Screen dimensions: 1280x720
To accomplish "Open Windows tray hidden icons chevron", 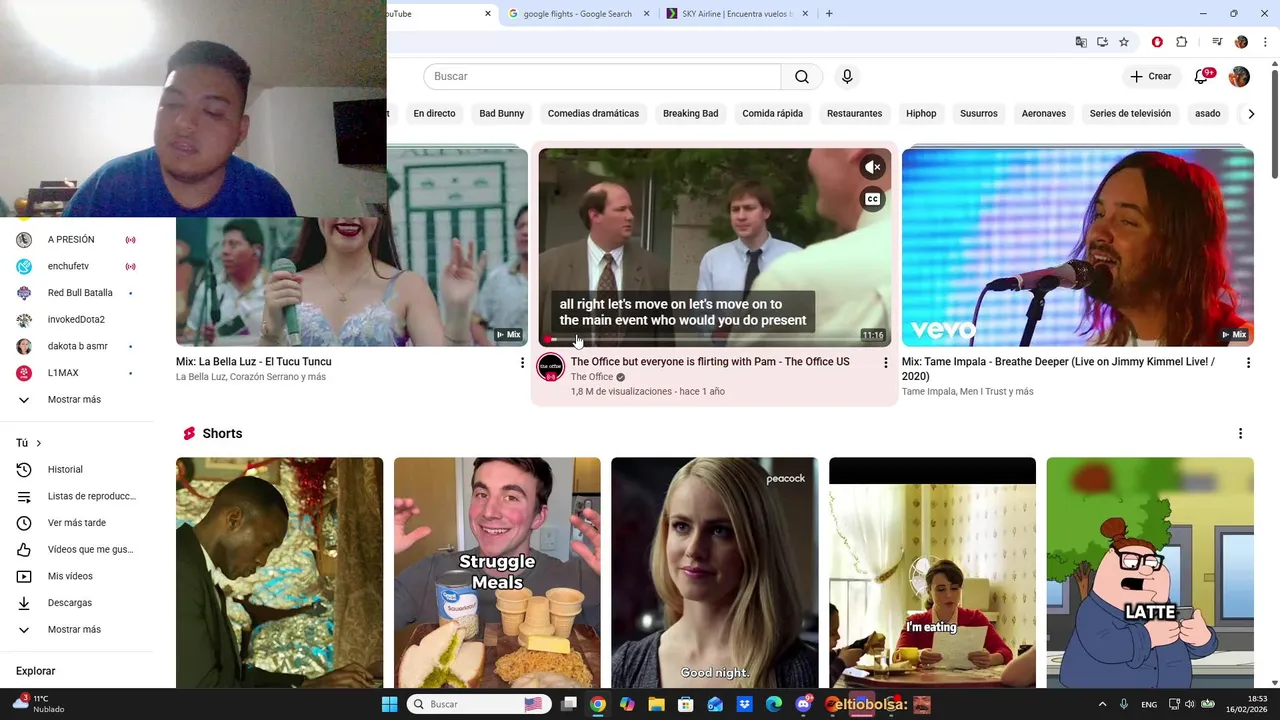I will pyautogui.click(x=1102, y=704).
